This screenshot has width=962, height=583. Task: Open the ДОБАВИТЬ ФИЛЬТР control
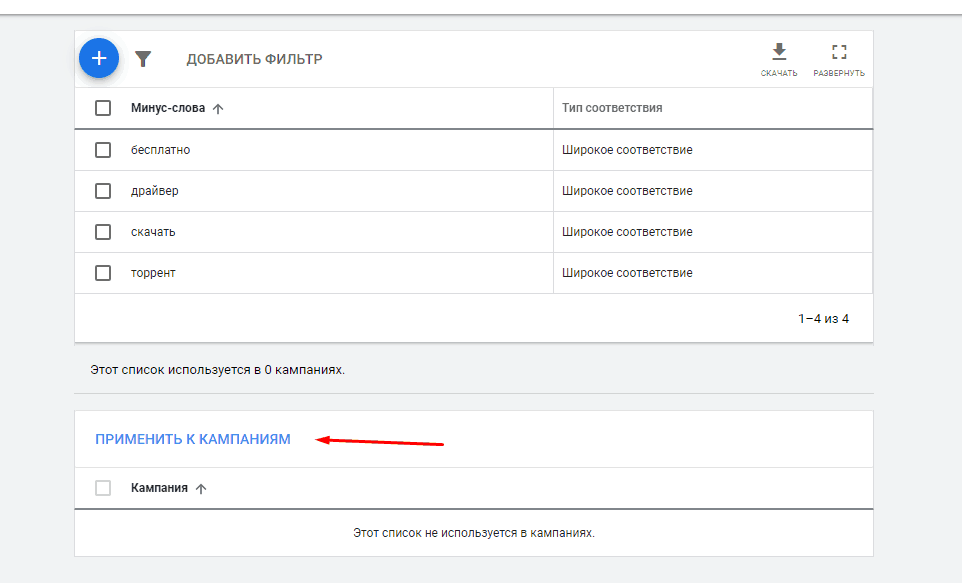click(x=256, y=59)
